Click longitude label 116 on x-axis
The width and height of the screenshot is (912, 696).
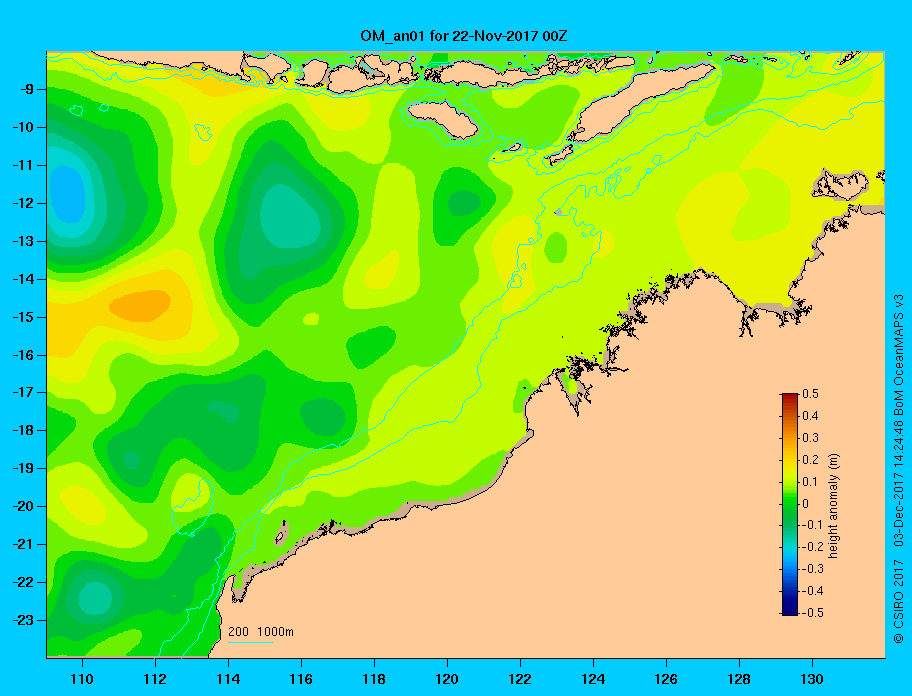click(x=301, y=679)
